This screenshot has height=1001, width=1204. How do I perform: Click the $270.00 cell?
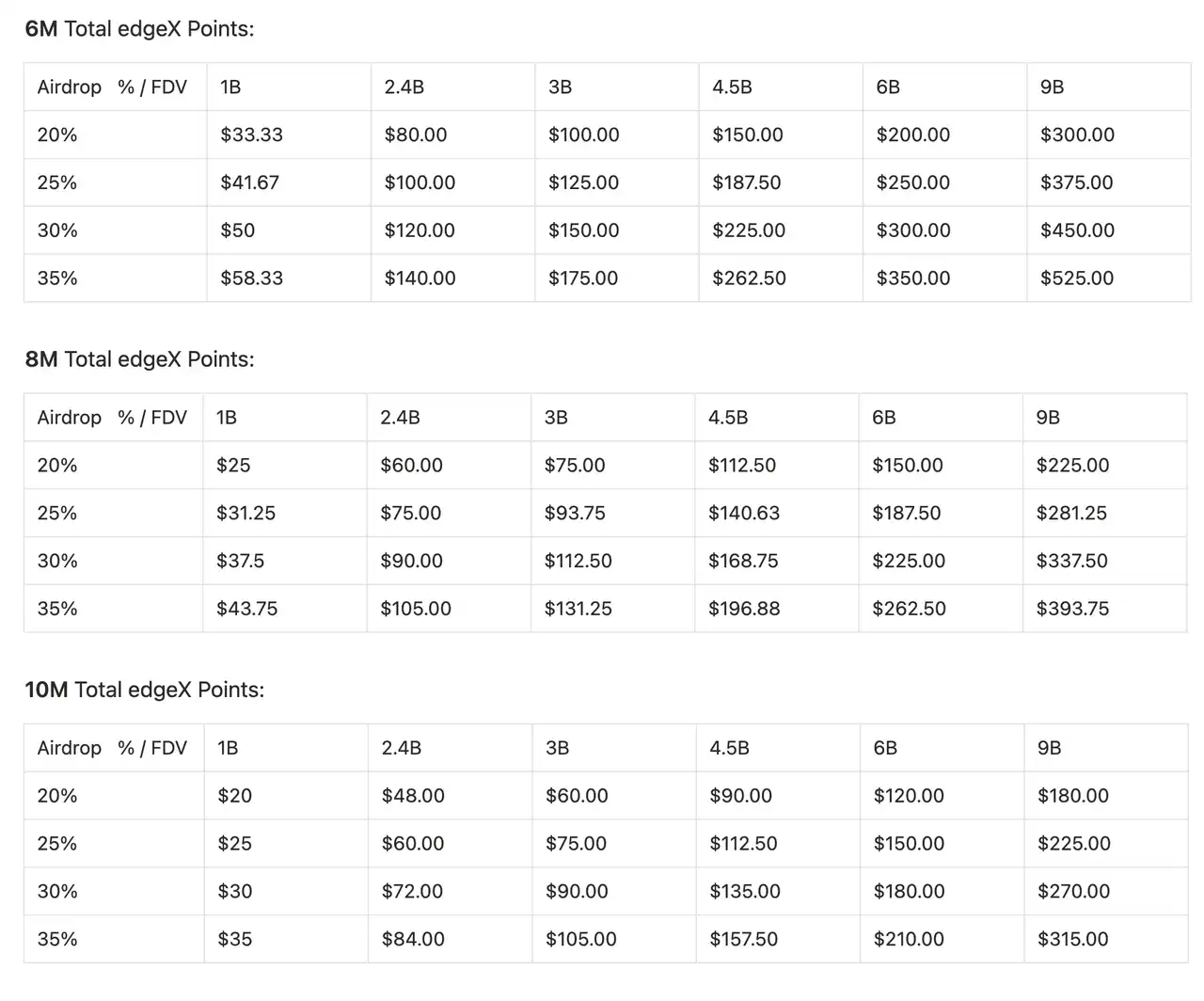coord(1073,891)
